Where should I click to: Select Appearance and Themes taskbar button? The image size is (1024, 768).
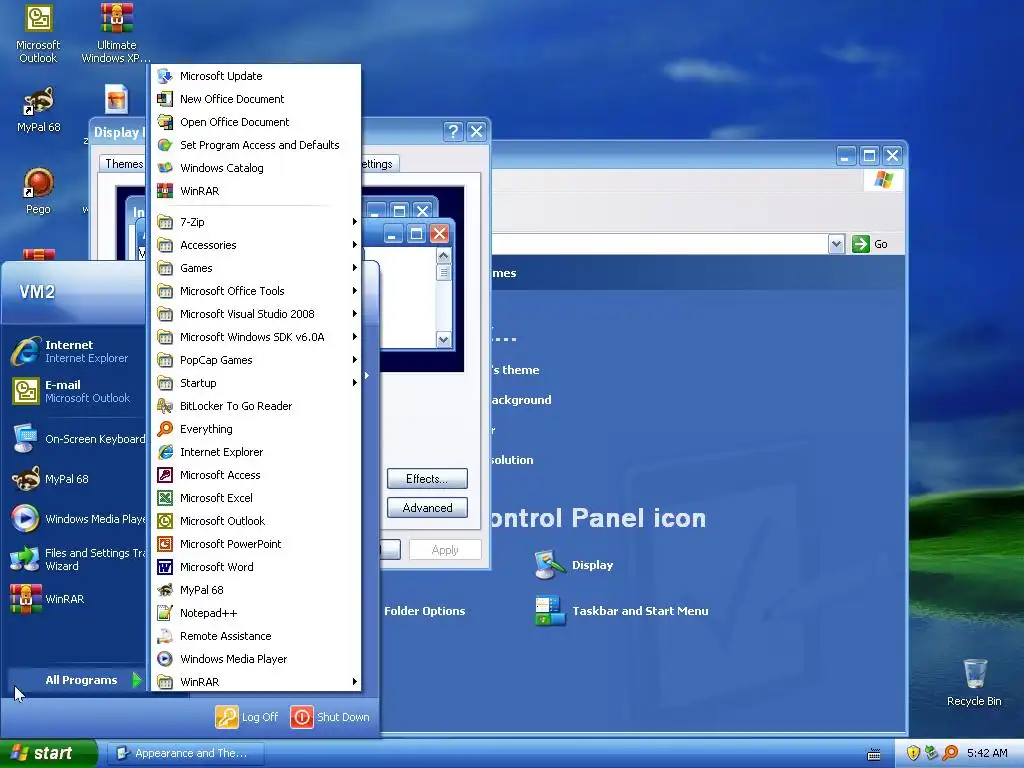point(185,753)
